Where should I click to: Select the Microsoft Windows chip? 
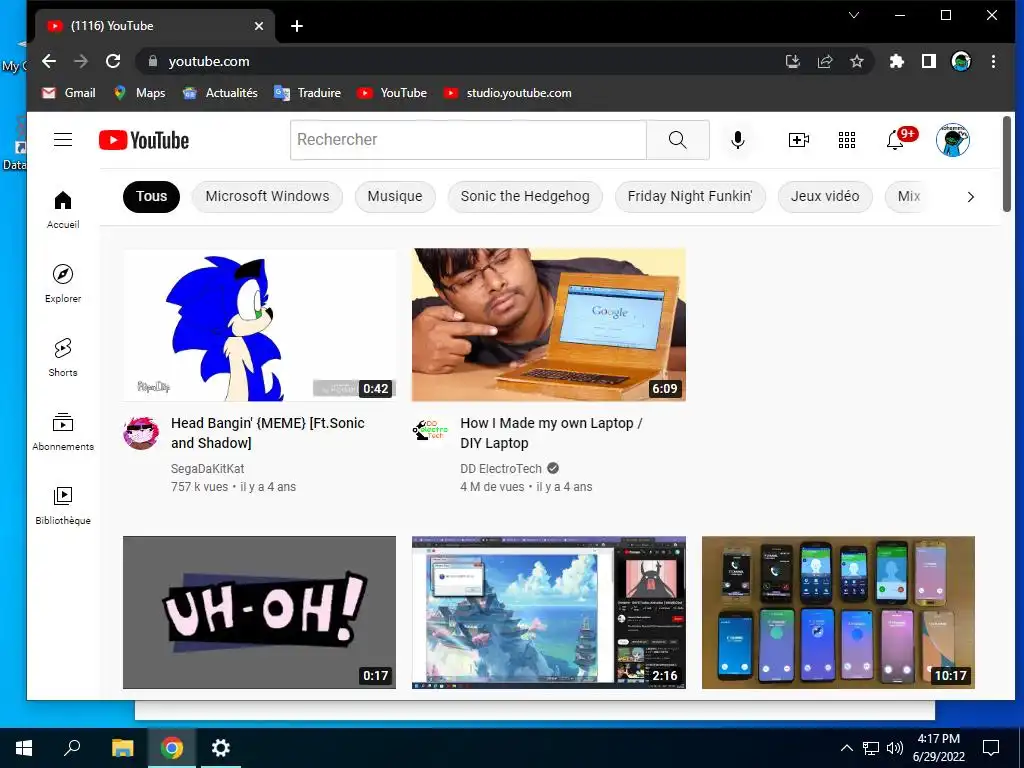click(267, 197)
